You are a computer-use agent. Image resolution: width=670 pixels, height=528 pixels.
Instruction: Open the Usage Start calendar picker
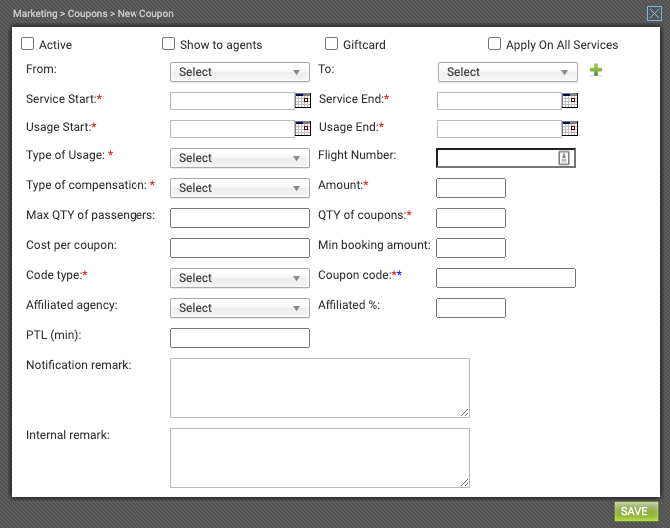[303, 128]
